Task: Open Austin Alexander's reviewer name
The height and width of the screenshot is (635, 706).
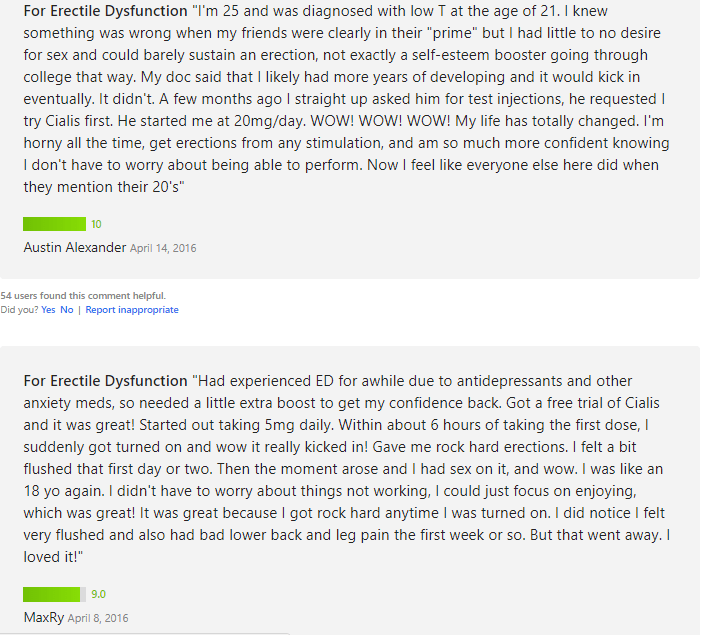Action: tap(75, 247)
